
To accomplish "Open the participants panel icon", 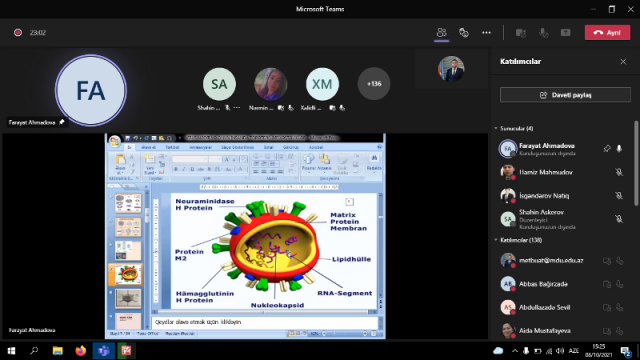I will coord(441,32).
